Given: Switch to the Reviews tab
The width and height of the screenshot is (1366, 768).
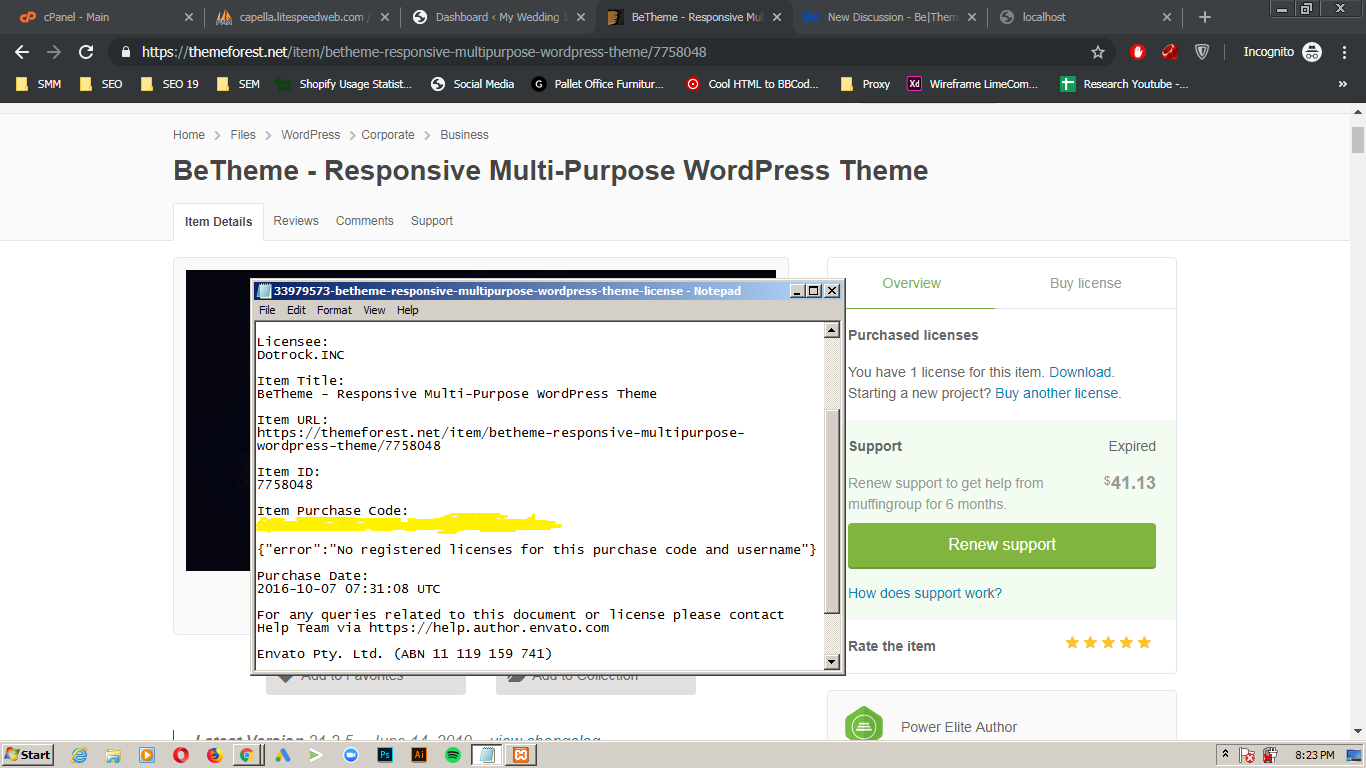Looking at the screenshot, I should (x=296, y=221).
